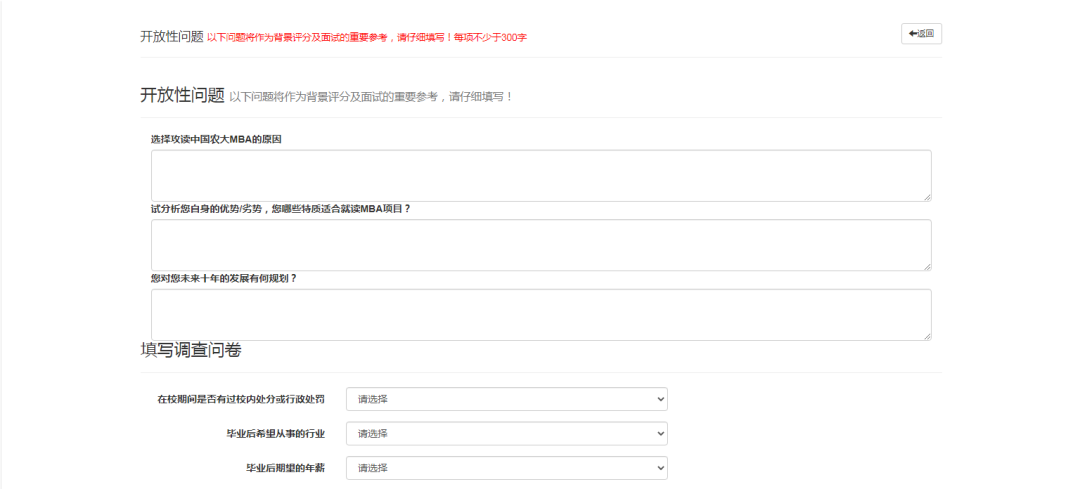Click the strengths and weaknesses answer text area

coord(540,245)
